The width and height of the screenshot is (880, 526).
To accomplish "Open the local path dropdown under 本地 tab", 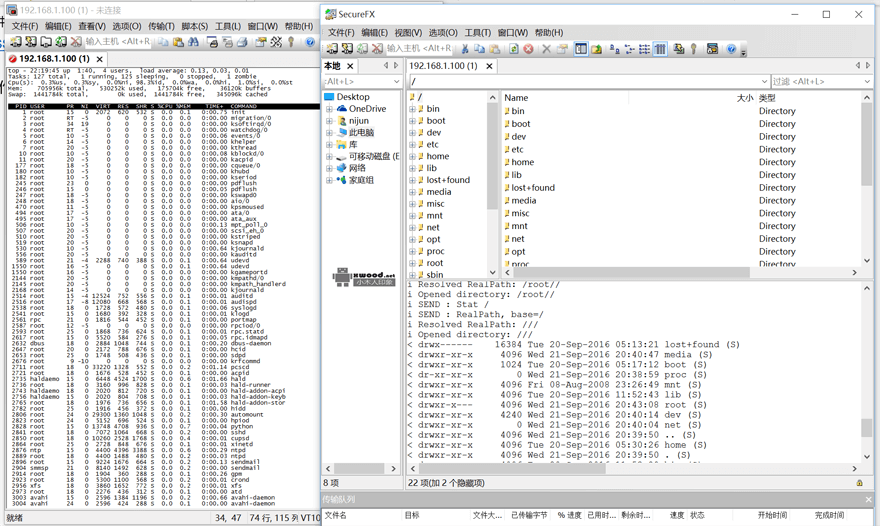I will click(x=396, y=81).
